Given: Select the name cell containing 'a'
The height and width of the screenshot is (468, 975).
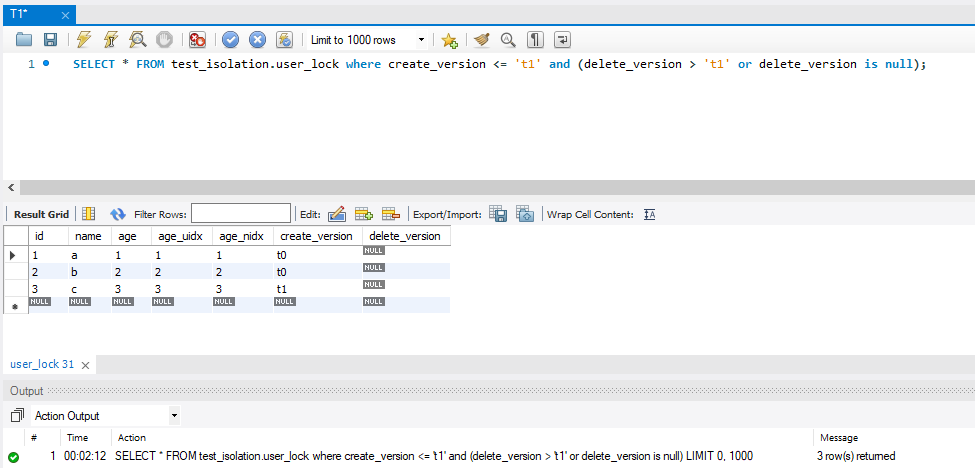Looking at the screenshot, I should coord(90,255).
